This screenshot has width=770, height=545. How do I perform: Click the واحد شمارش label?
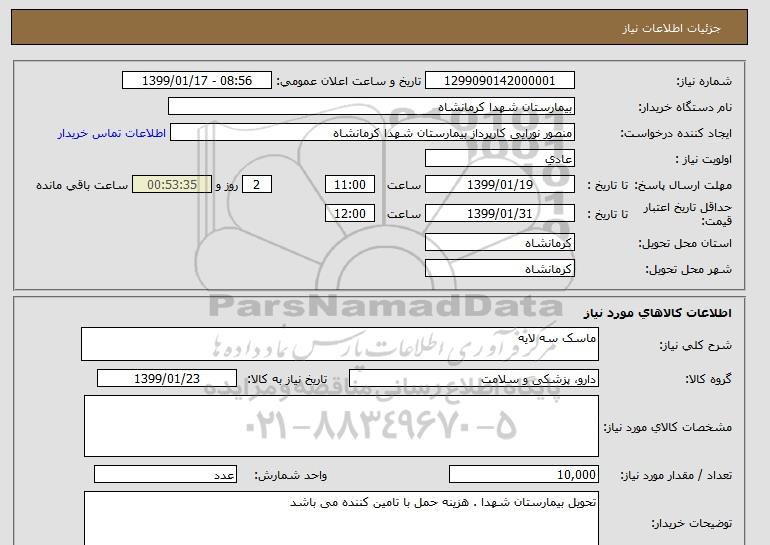291,475
